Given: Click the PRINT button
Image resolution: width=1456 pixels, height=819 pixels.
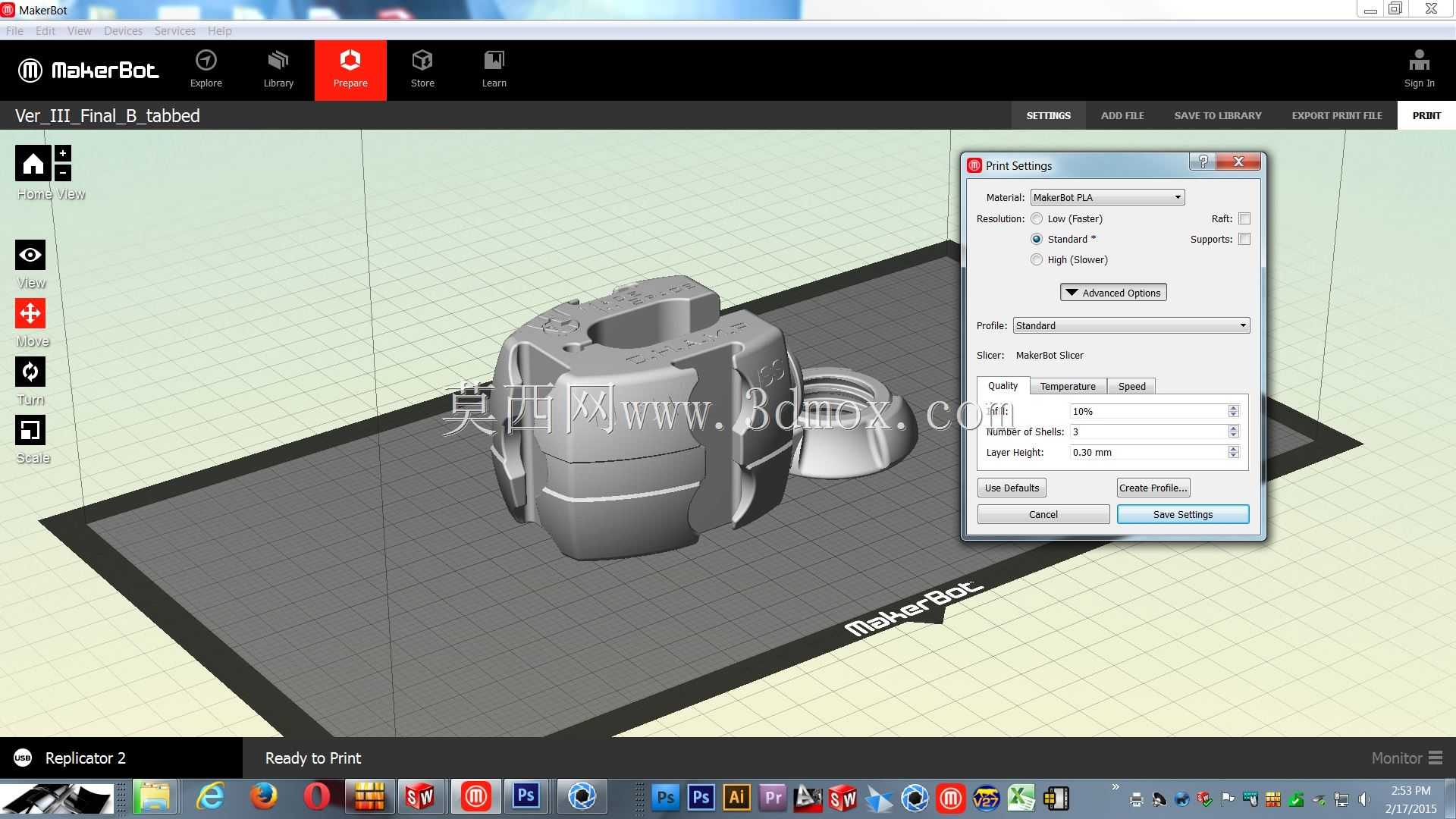Looking at the screenshot, I should [1426, 115].
